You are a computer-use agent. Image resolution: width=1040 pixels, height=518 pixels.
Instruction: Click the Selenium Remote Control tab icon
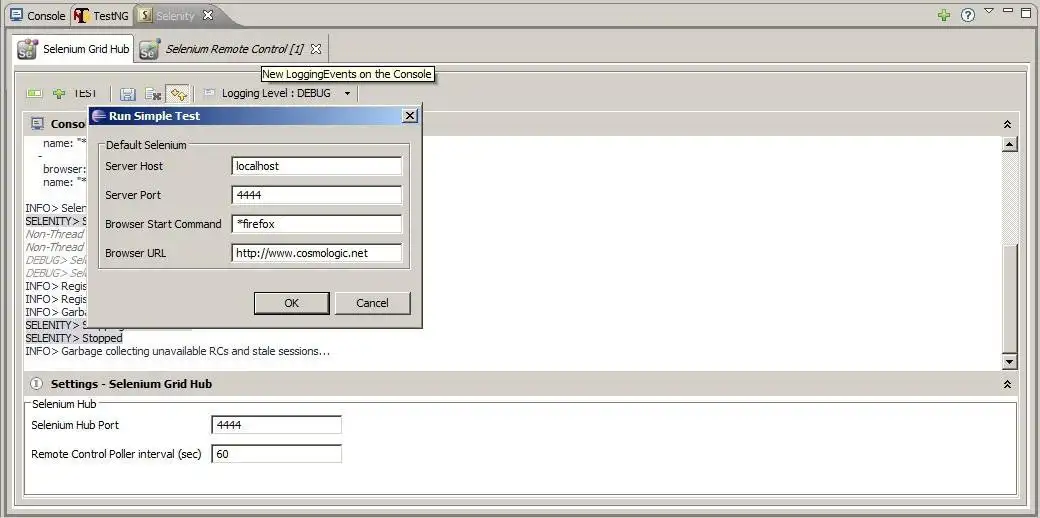click(150, 49)
